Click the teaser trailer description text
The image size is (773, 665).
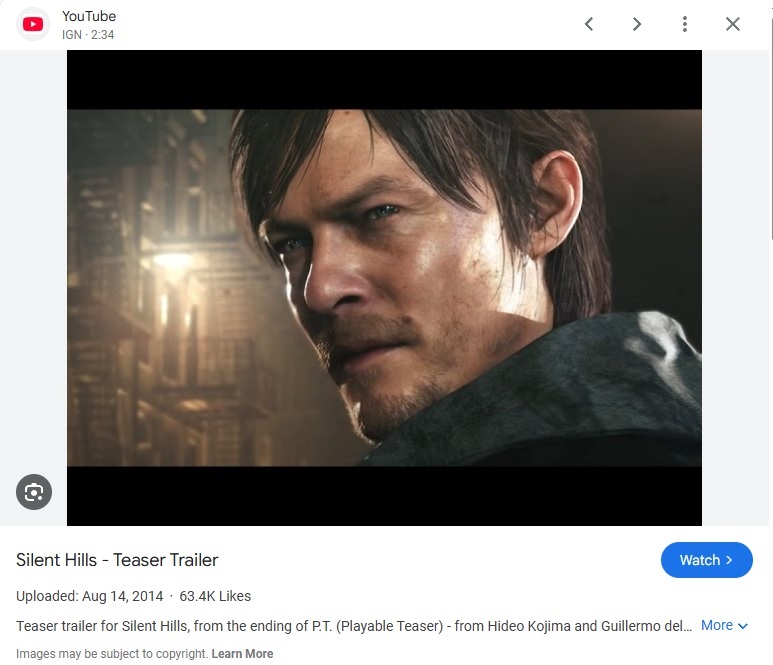click(x=353, y=626)
